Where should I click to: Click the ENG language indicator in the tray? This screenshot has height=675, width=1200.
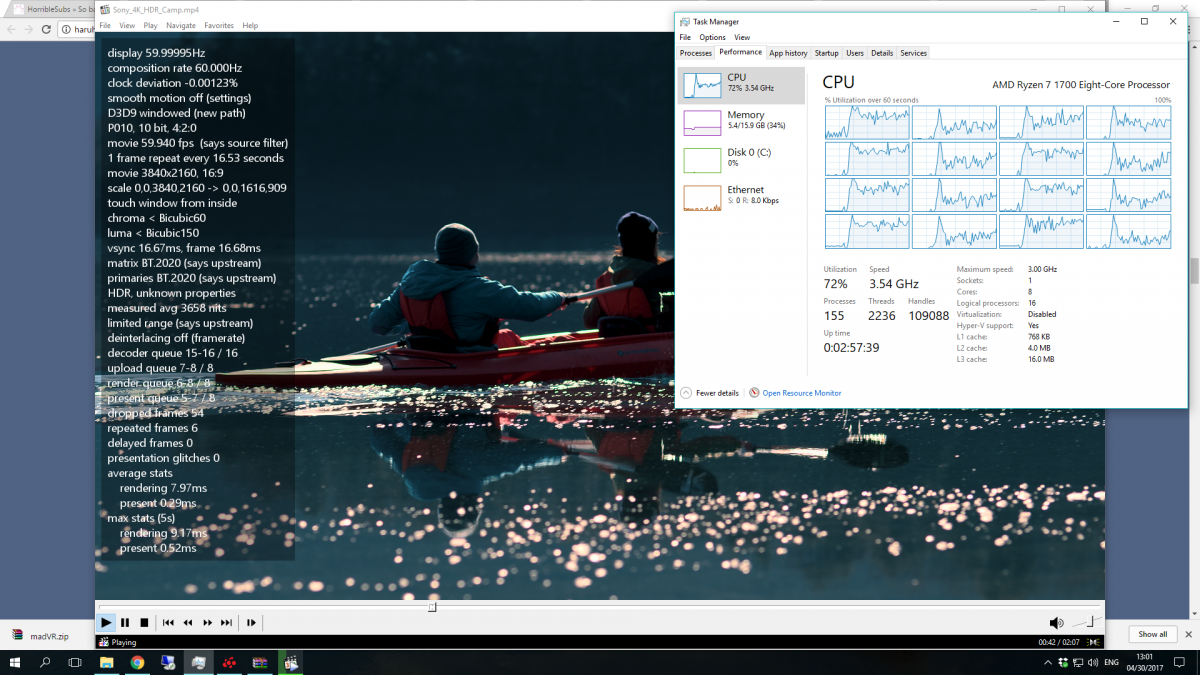pos(1111,663)
